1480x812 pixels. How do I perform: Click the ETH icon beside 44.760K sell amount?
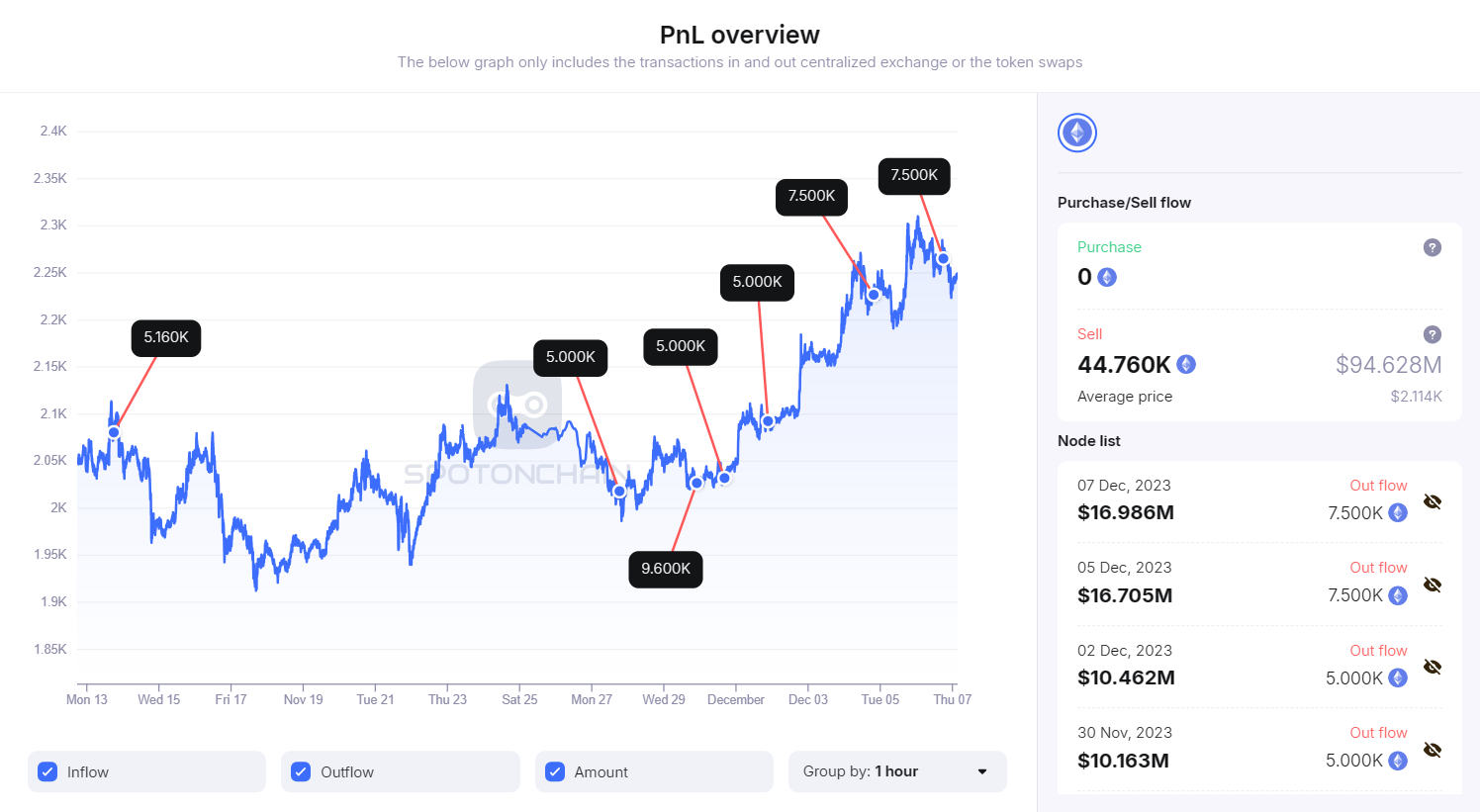(1185, 364)
